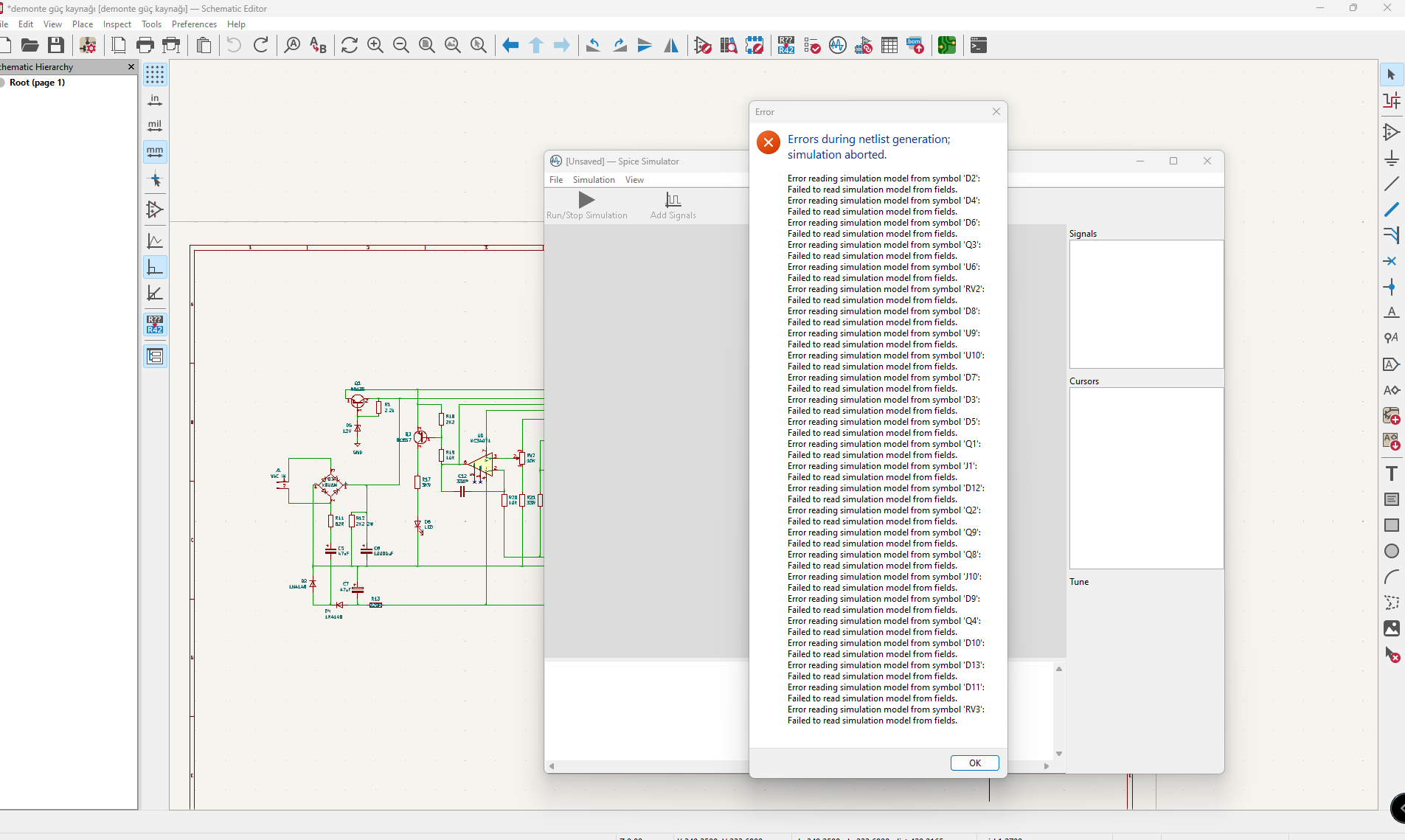Run the Electrical Rules Checker
This screenshot has width=1405, height=840.
coord(812,46)
